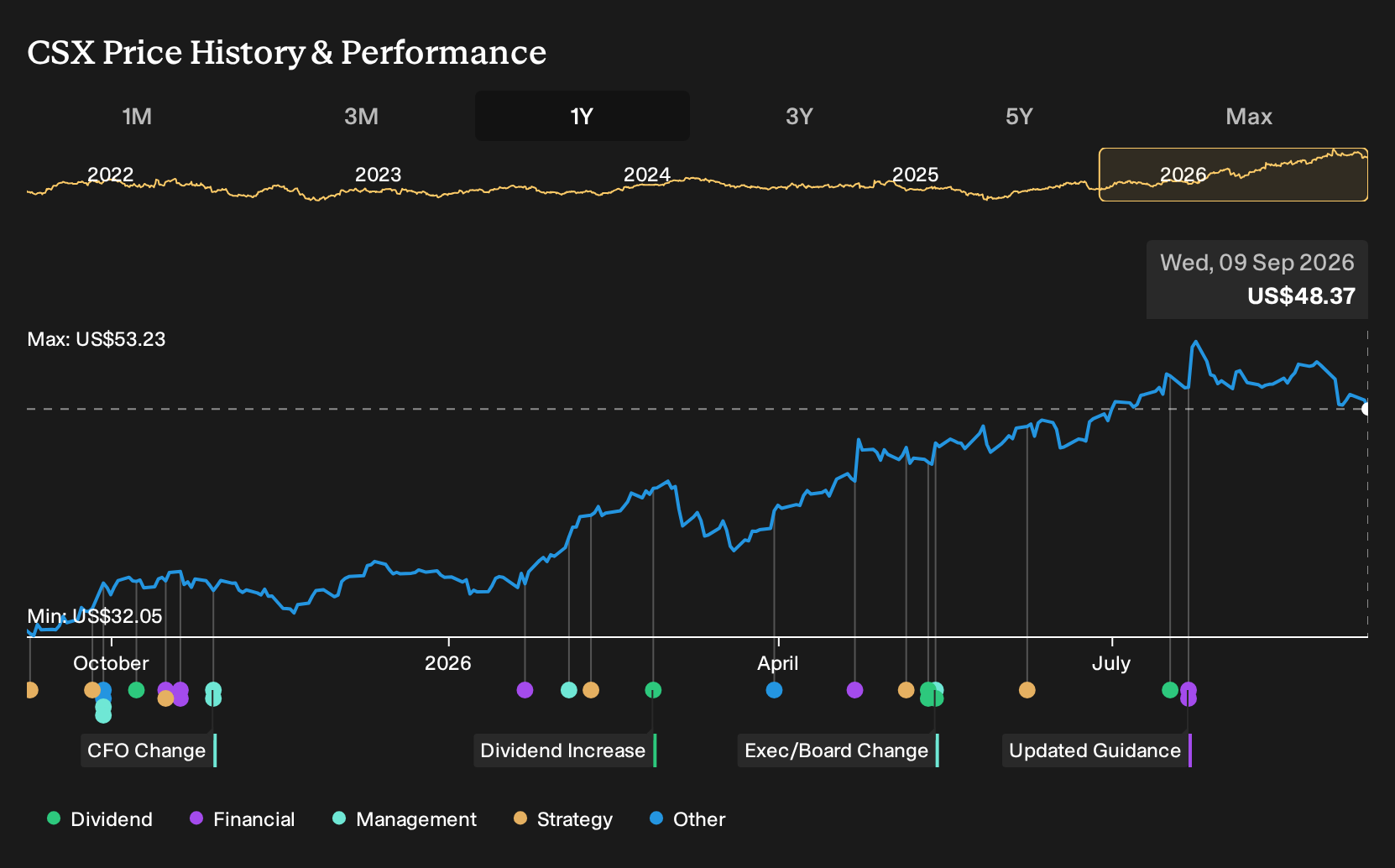
Task: Select the orange Strategy dot at chart's left edge
Action: 30,690
